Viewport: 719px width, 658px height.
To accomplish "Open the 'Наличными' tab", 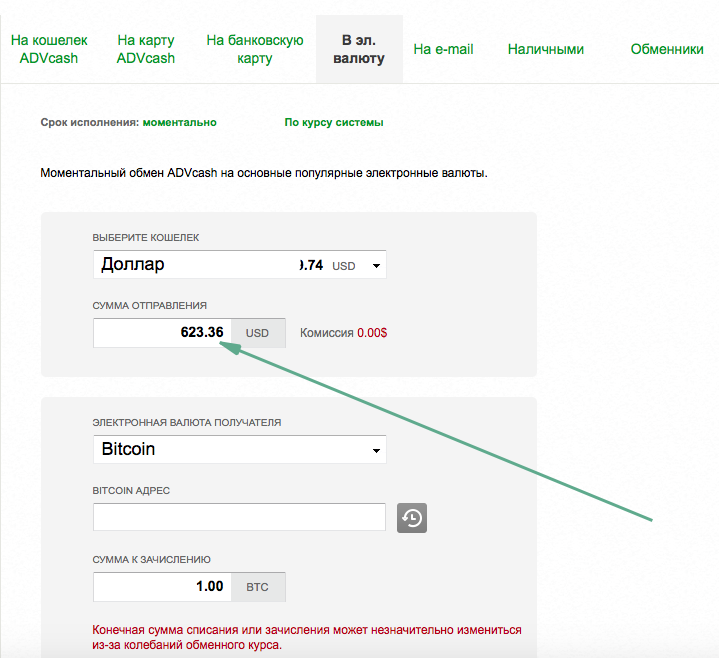I will pos(546,49).
